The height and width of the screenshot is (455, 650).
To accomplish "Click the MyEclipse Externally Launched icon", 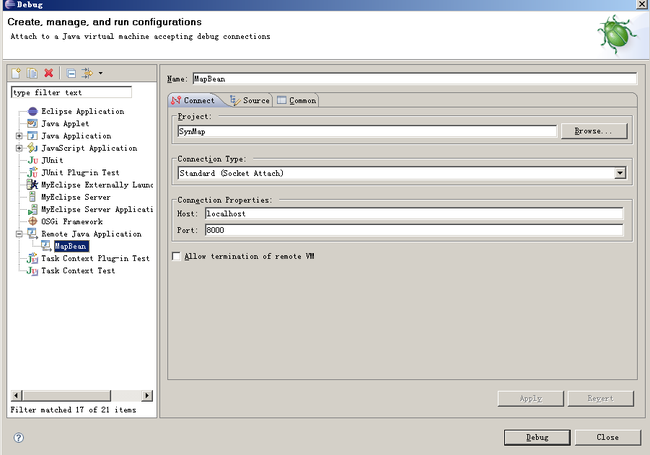I will [32, 185].
